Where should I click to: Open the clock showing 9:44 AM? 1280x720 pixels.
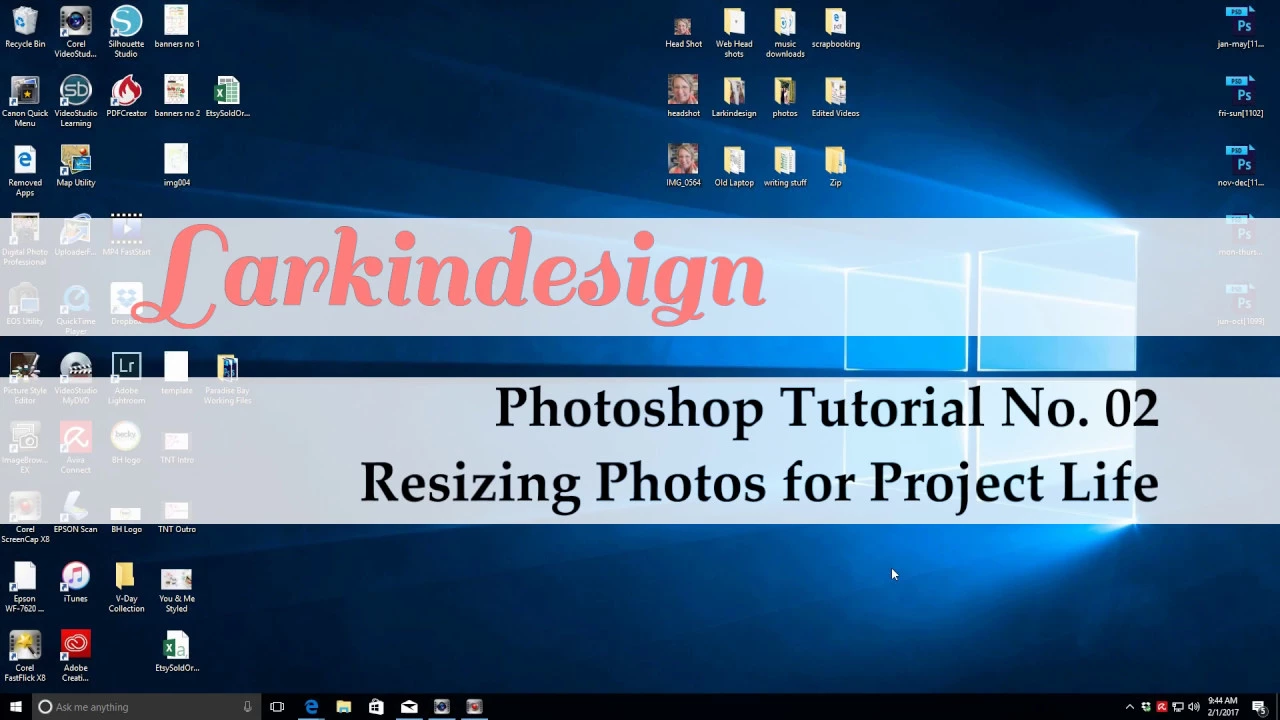click(1223, 707)
